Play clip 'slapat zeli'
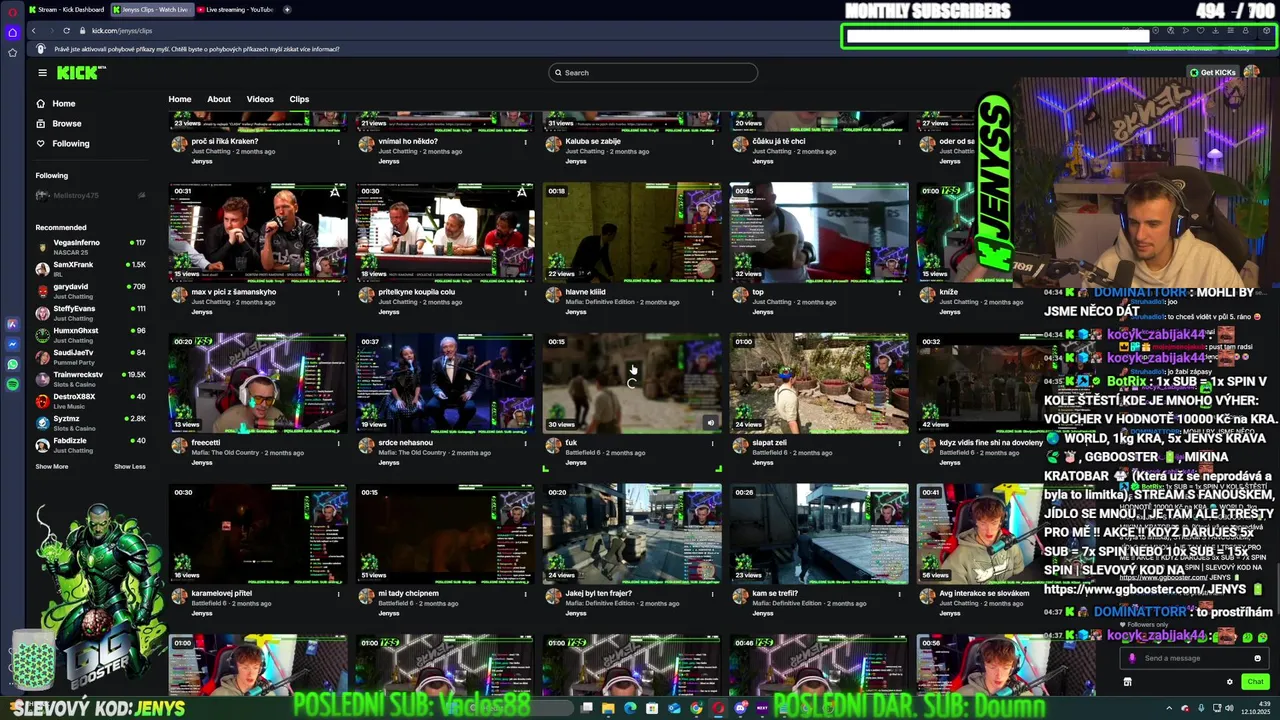This screenshot has height=720, width=1280. click(x=819, y=383)
